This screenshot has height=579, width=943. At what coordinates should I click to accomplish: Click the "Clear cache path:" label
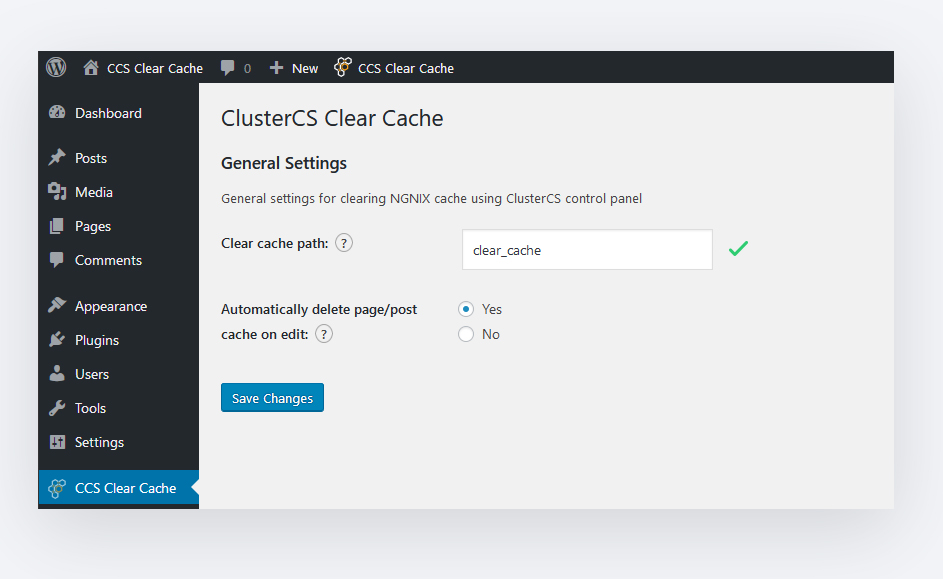click(x=275, y=244)
